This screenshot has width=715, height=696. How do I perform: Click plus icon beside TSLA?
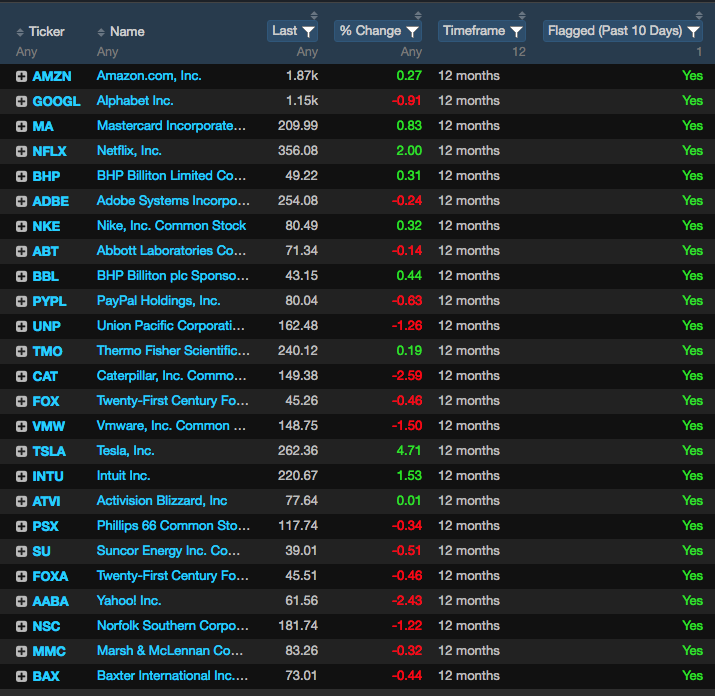[21, 452]
